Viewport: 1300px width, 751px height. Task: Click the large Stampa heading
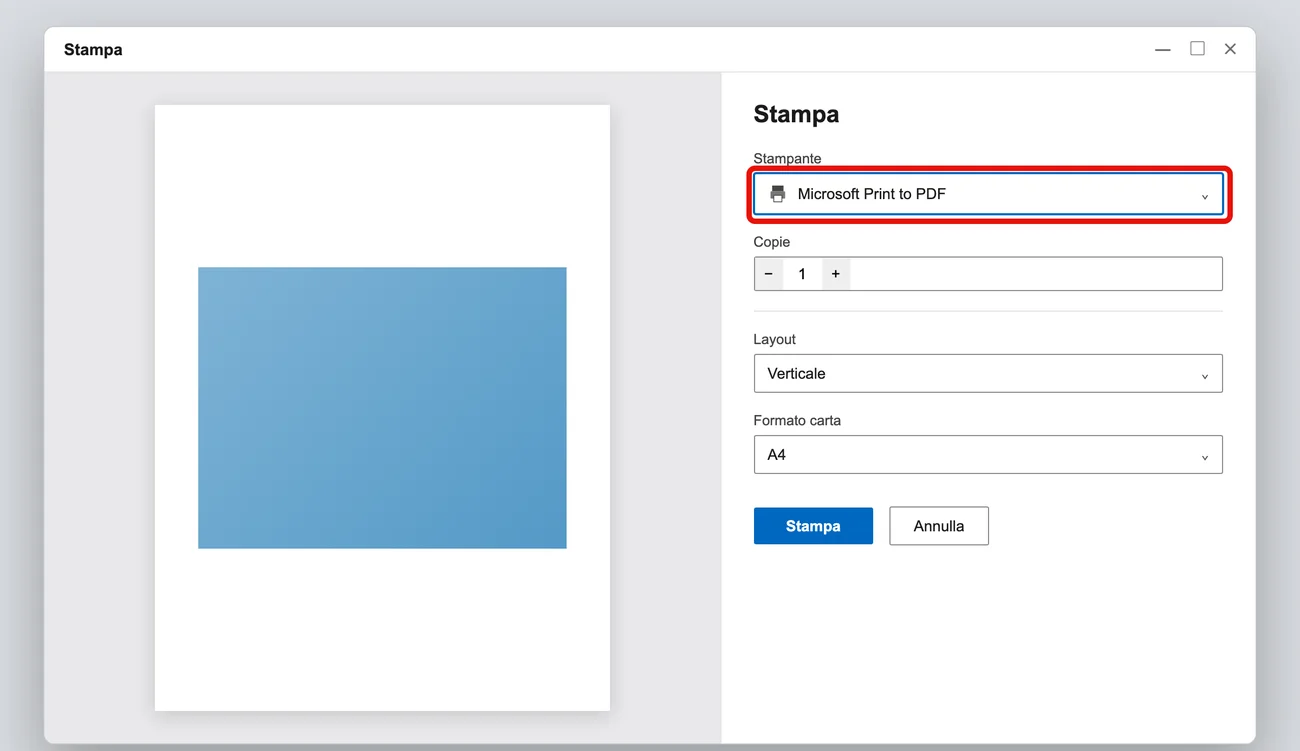pos(796,114)
